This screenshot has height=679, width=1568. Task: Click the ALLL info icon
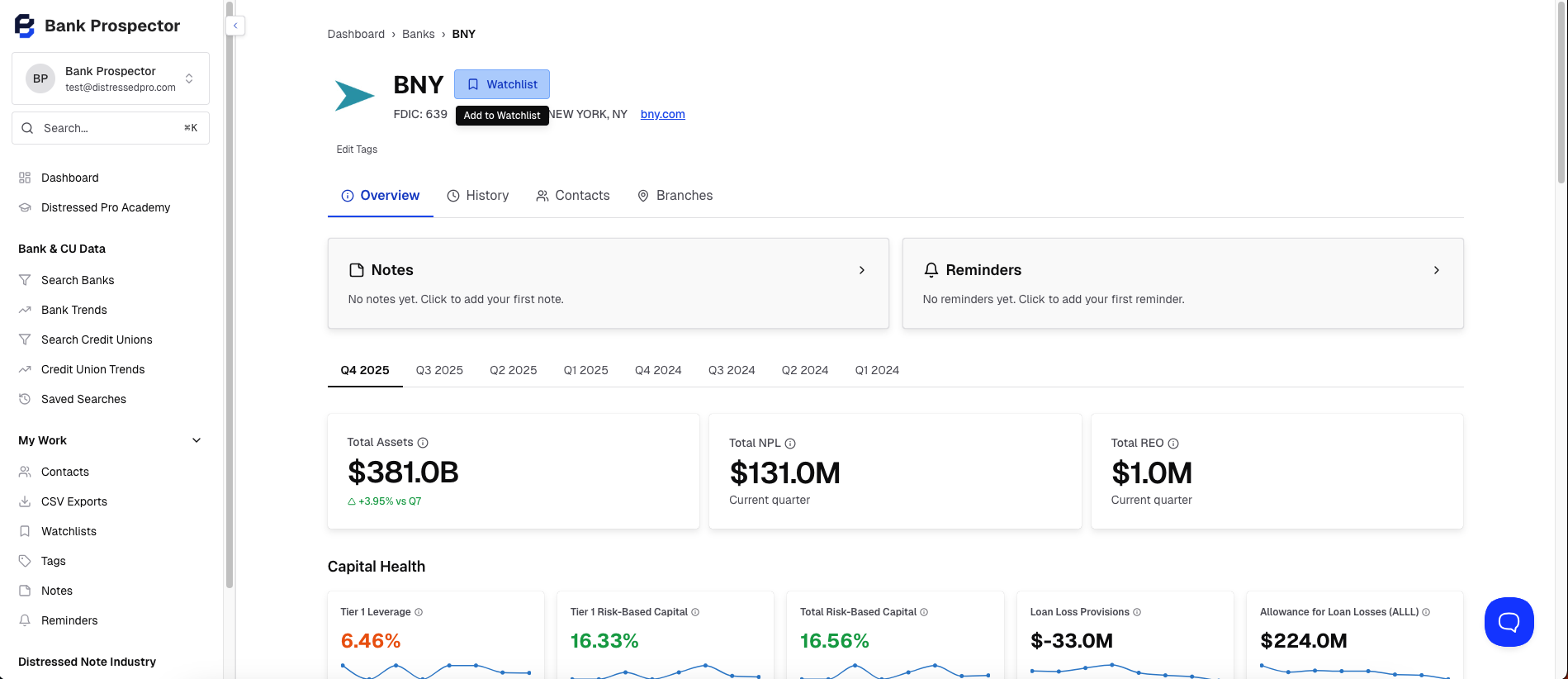click(1426, 612)
